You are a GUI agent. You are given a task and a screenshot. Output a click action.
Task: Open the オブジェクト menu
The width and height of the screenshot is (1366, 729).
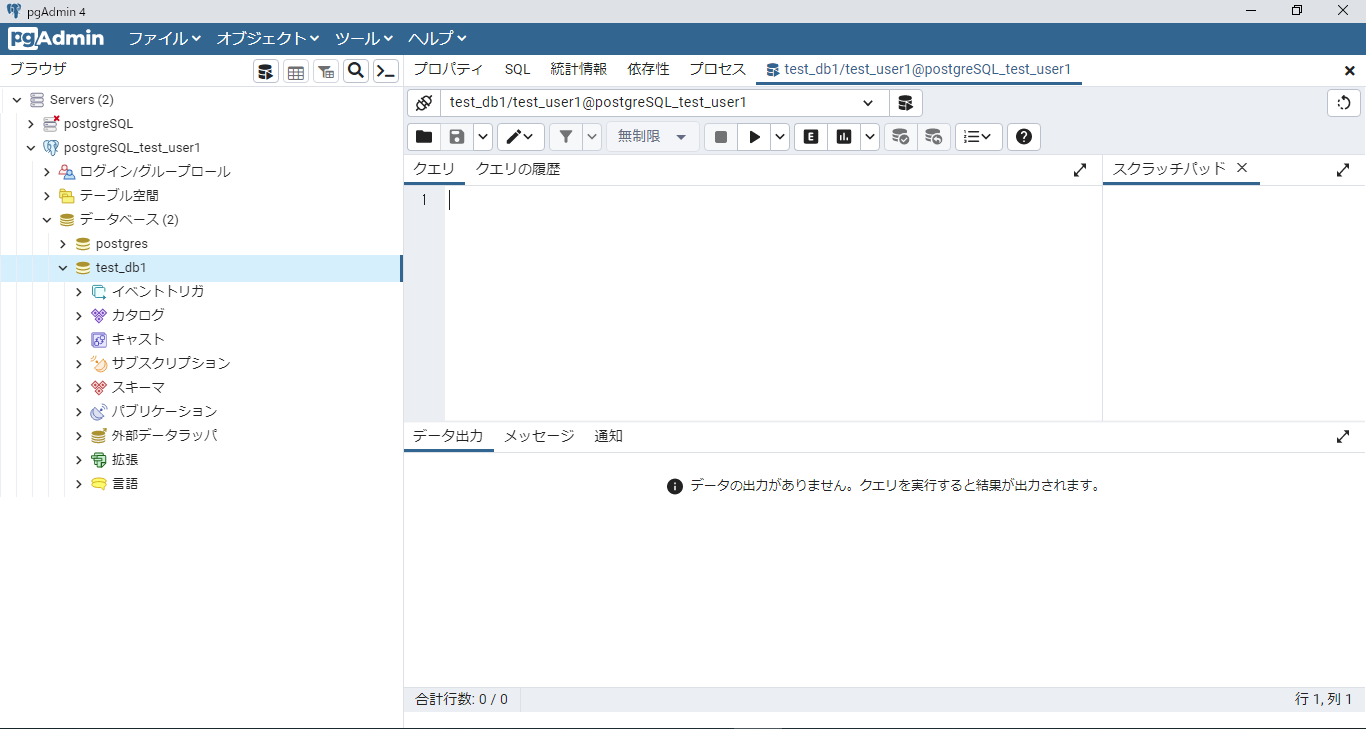pyautogui.click(x=268, y=38)
